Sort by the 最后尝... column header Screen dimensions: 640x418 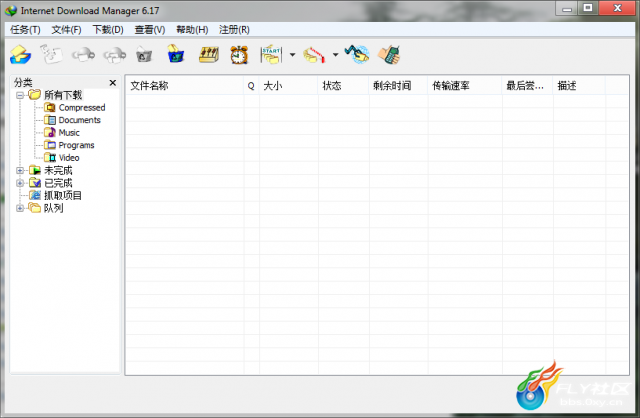[x=527, y=86]
